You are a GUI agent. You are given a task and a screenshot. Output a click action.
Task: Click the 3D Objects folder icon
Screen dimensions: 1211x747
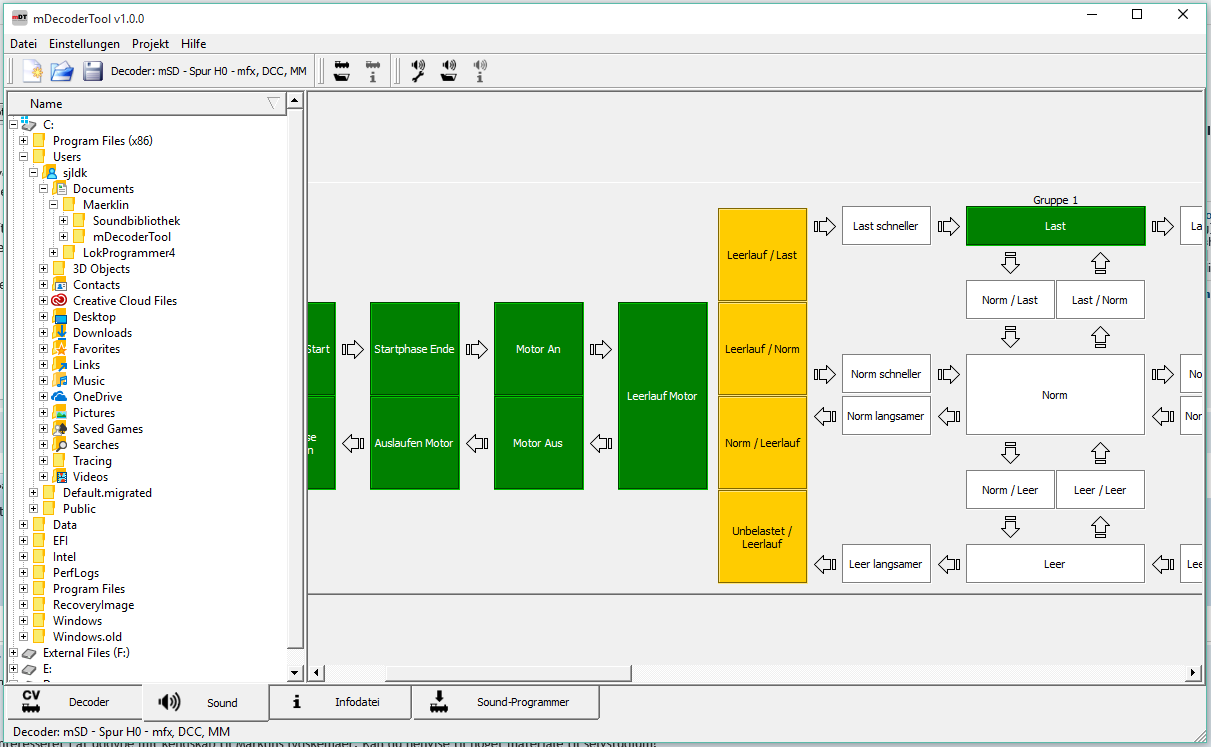[59, 269]
